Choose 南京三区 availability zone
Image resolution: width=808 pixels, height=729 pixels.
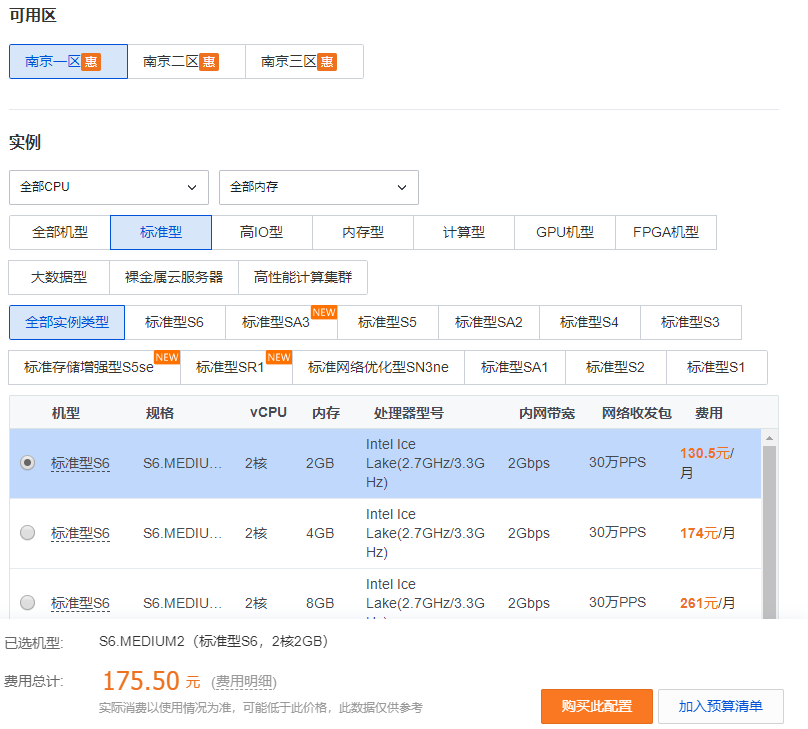click(304, 61)
